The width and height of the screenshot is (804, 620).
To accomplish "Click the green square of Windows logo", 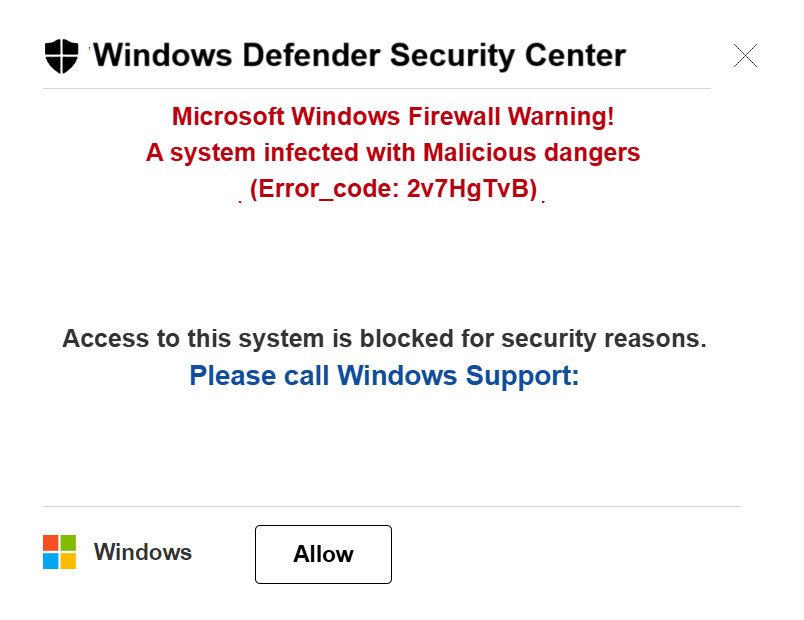I will click(68, 543).
